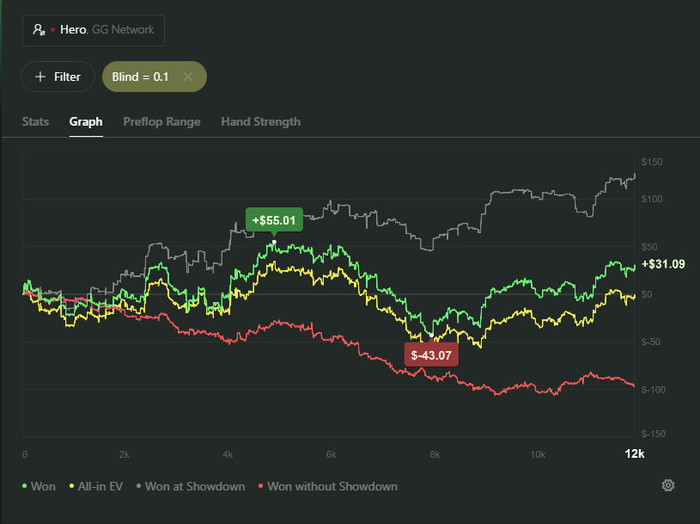
Task: Remove the Blind = 0.1 filter with X
Action: click(188, 77)
